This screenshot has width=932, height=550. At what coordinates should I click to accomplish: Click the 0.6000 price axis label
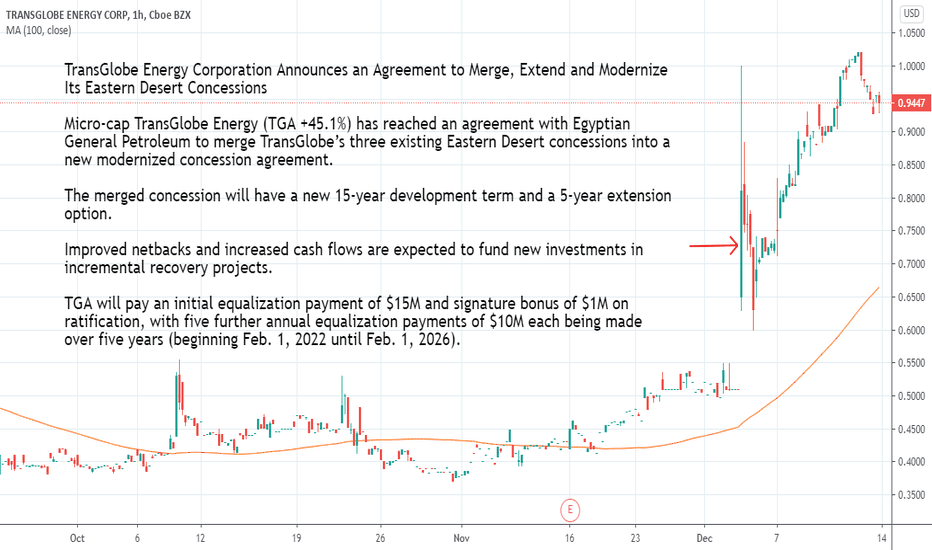click(911, 330)
